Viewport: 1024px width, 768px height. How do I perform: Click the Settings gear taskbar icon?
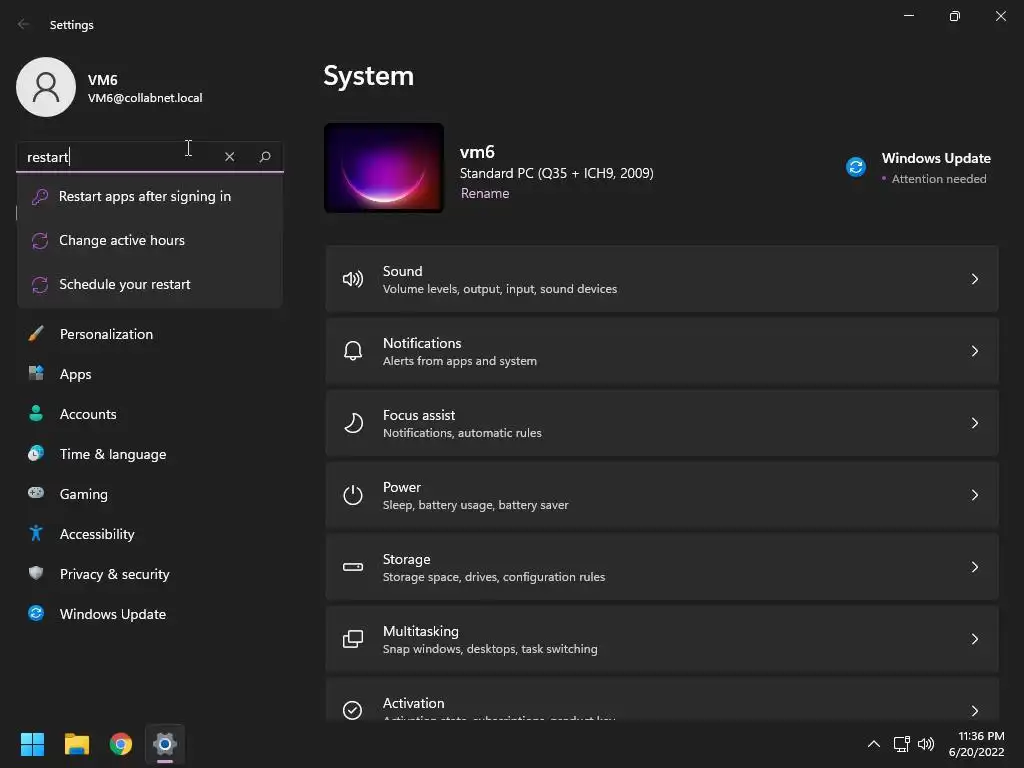165,744
